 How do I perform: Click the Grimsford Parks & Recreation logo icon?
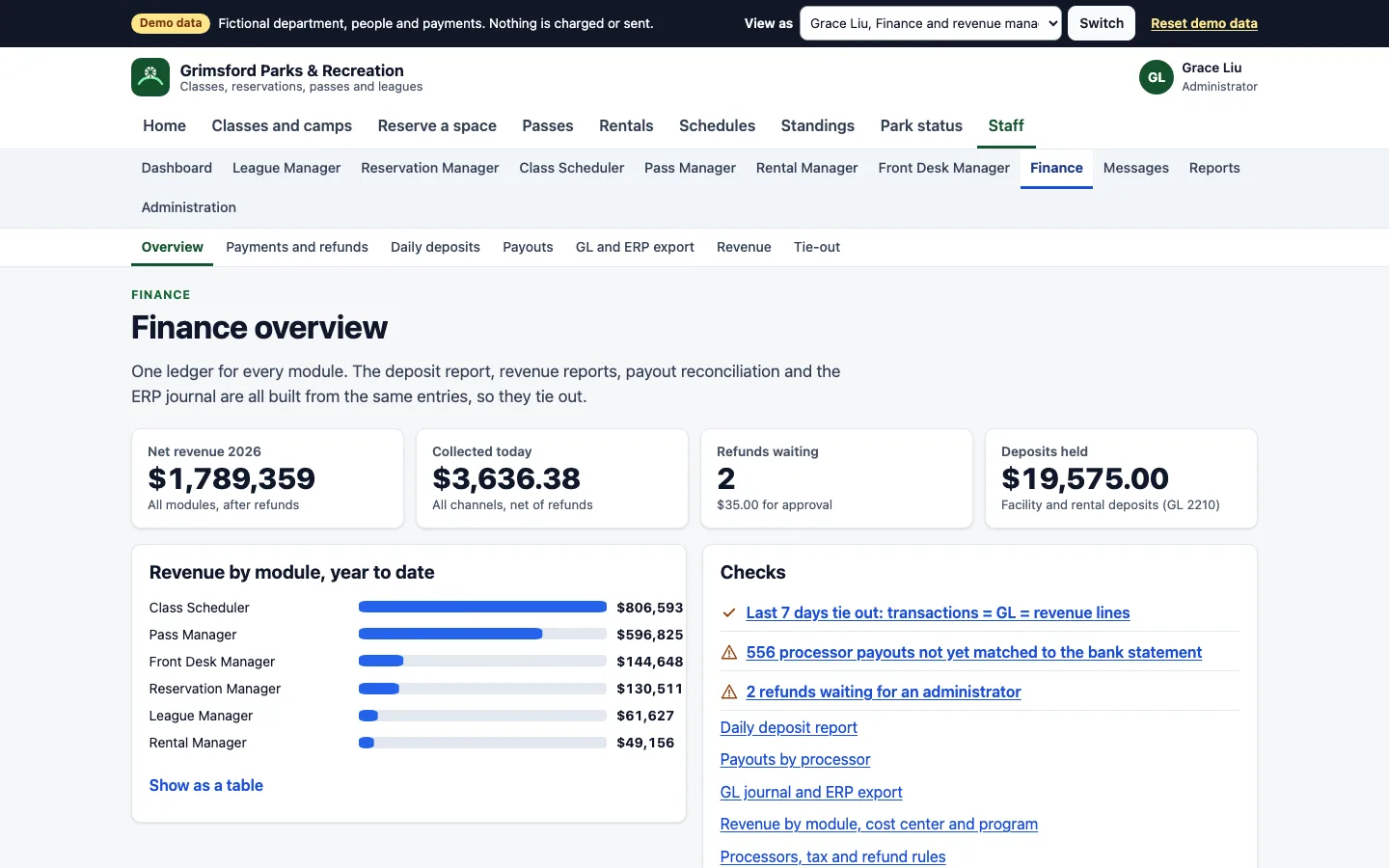tap(150, 77)
